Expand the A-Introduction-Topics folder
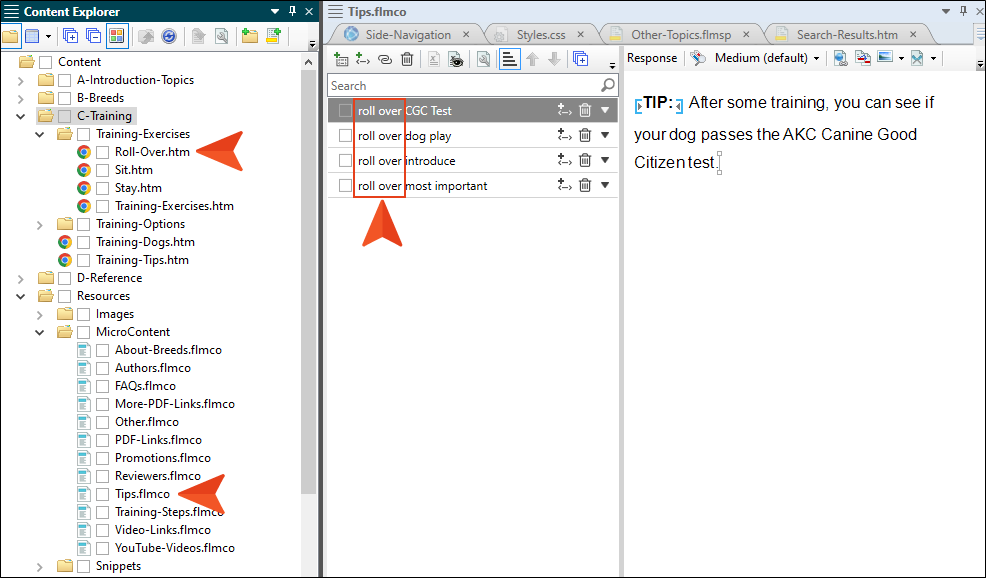This screenshot has width=986, height=578. click(x=21, y=81)
